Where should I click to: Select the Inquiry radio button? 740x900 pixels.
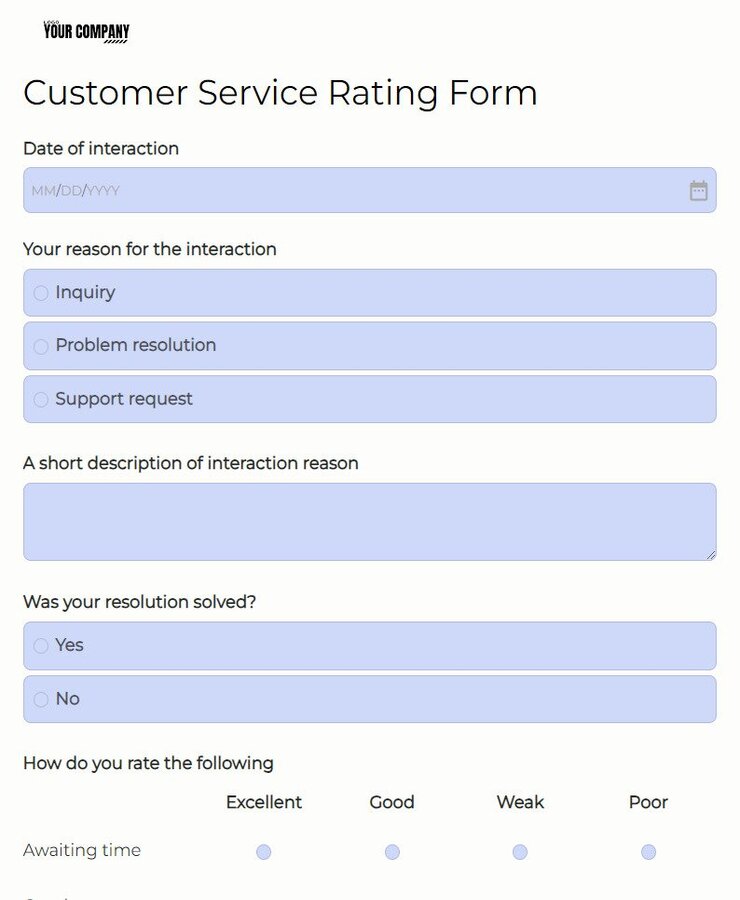point(40,293)
